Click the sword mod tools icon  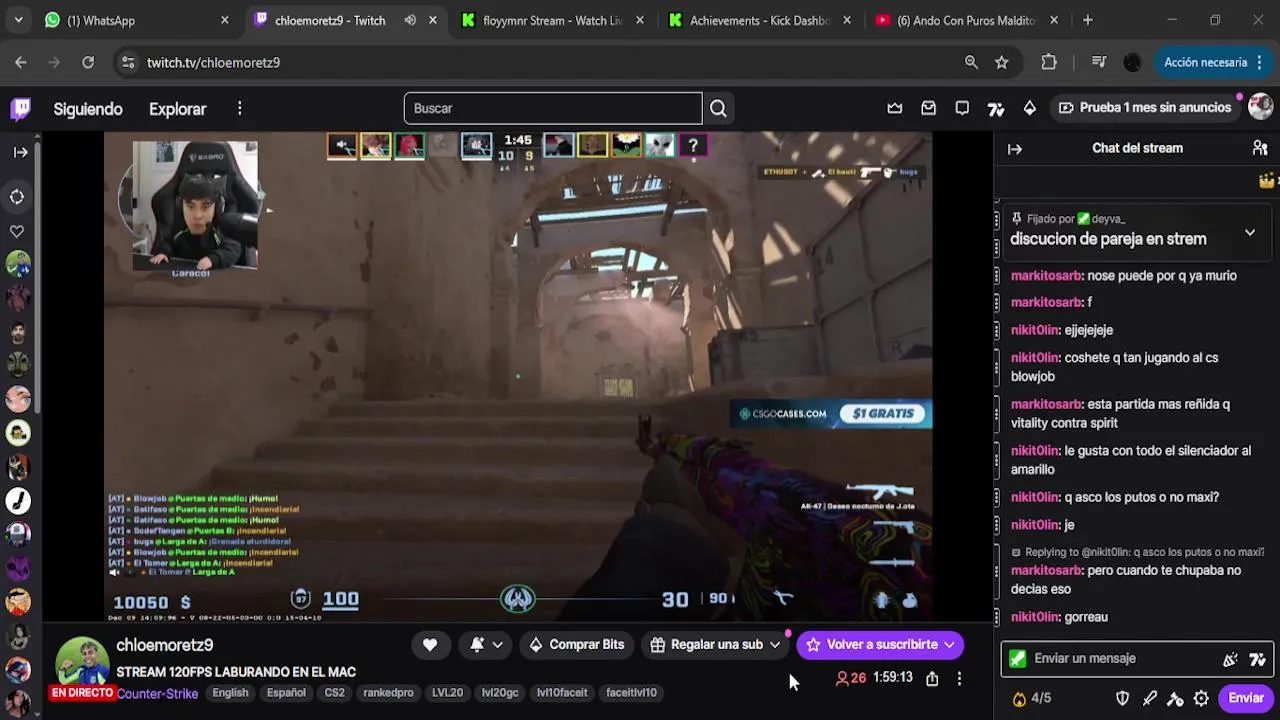coord(1149,698)
